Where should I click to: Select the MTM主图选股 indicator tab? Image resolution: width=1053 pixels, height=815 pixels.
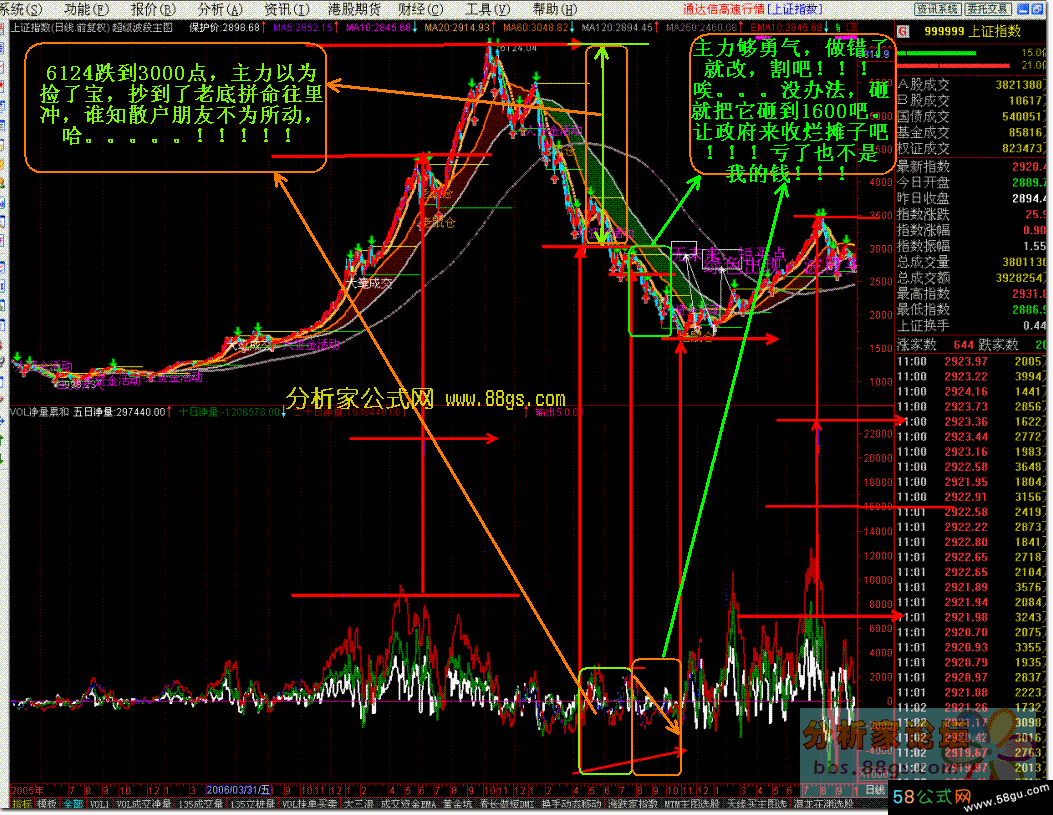[692, 804]
